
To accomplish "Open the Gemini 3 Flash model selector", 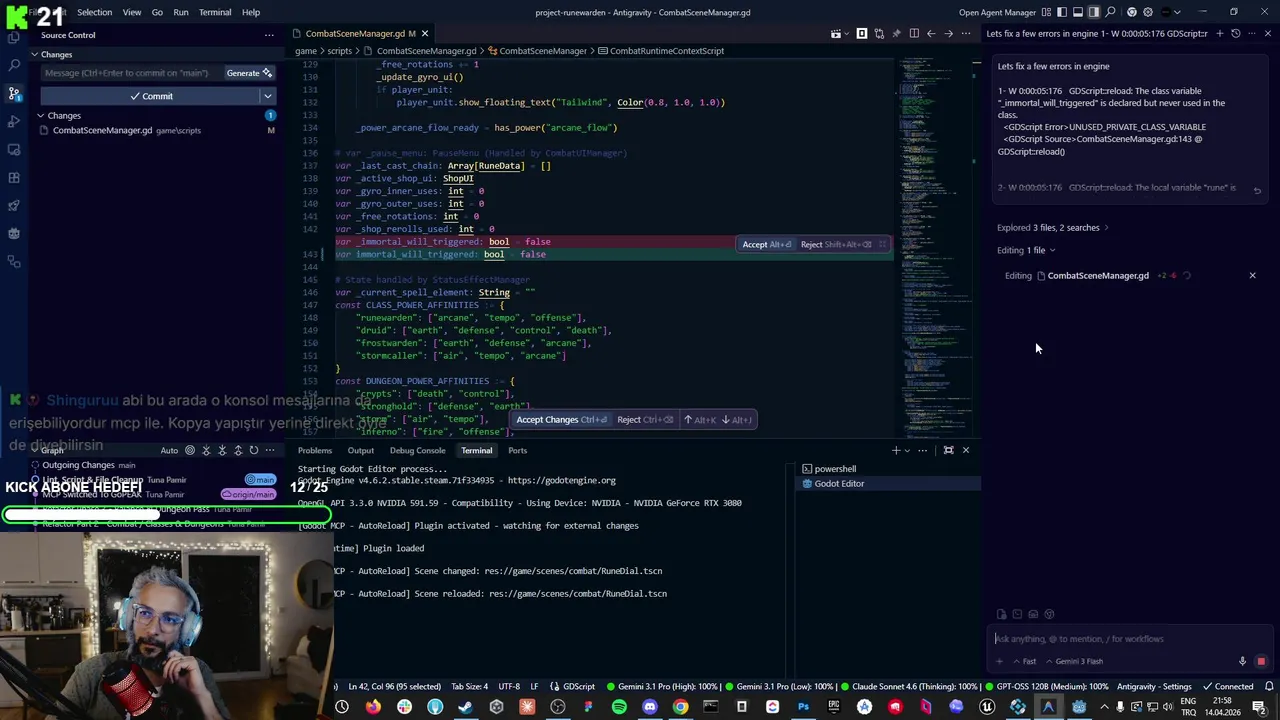I will (x=1074, y=661).
